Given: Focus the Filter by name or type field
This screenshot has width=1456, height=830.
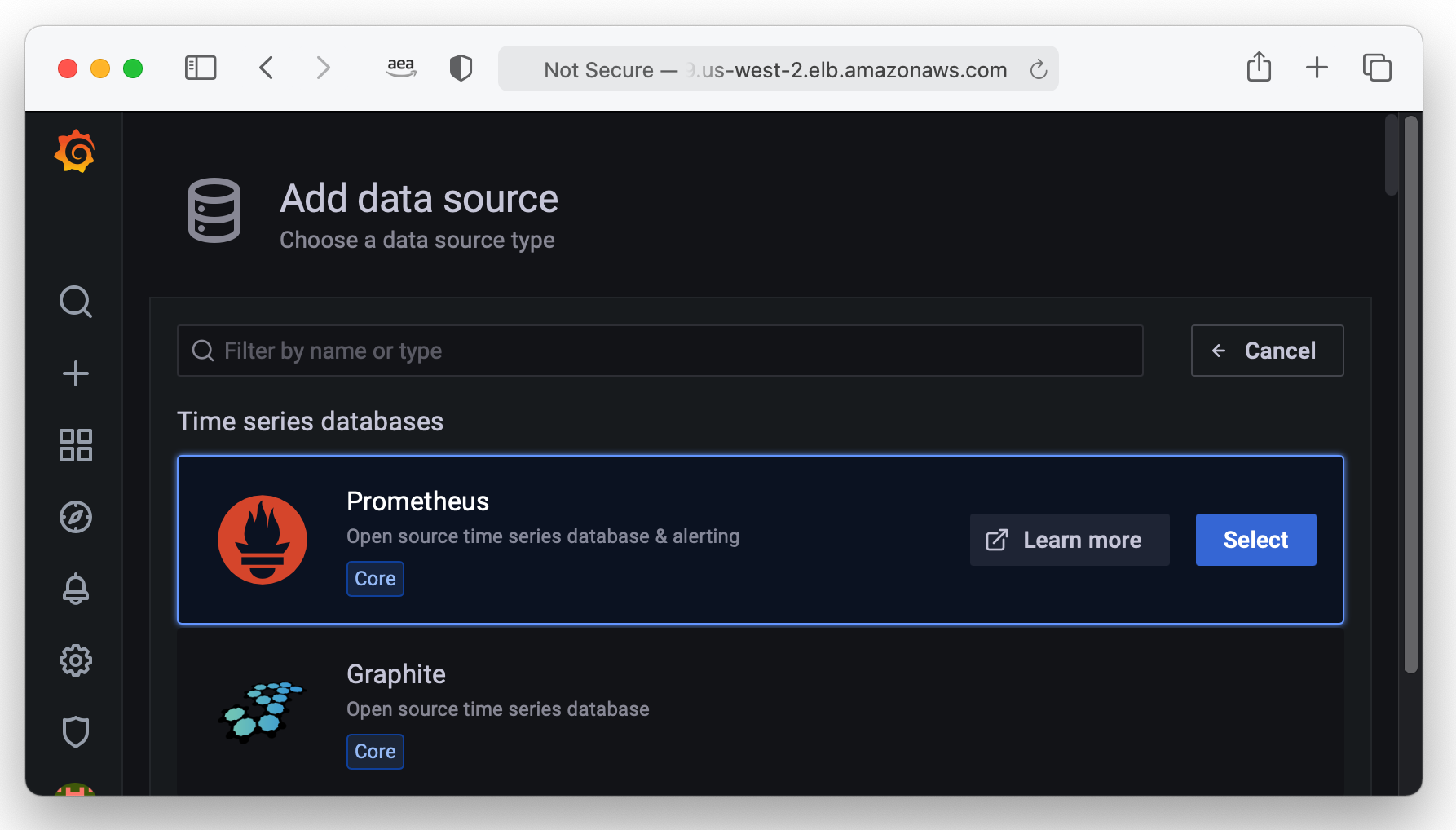Looking at the screenshot, I should (660, 351).
